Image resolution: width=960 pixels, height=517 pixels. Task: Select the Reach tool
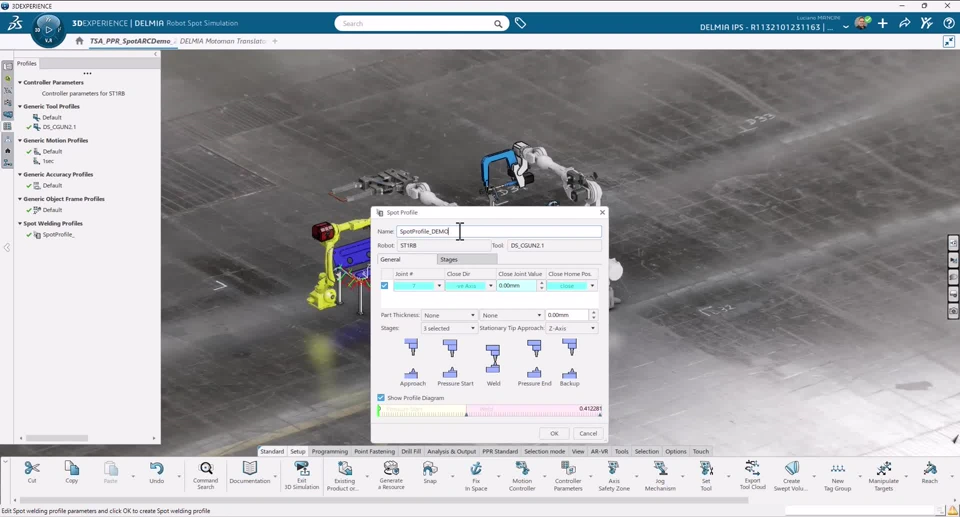tap(929, 469)
